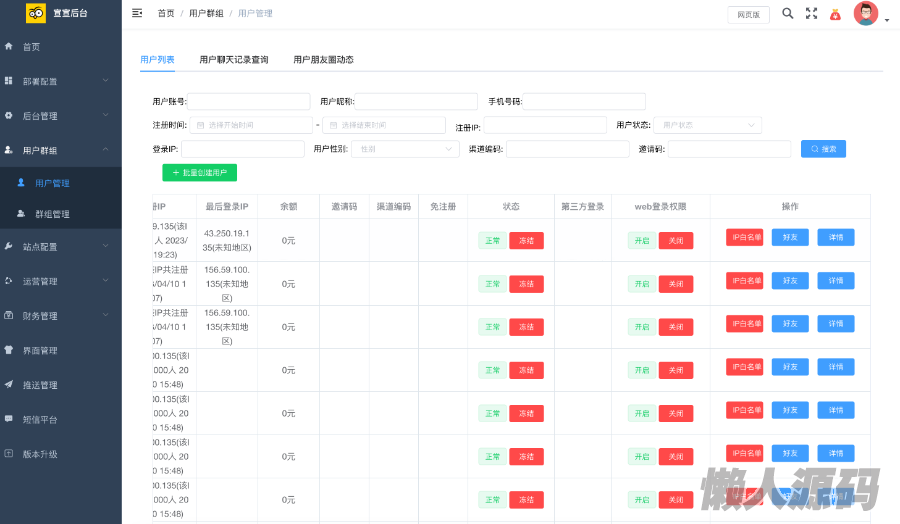
Task: Click the person icon beside 用户管理
Action: 21,183
